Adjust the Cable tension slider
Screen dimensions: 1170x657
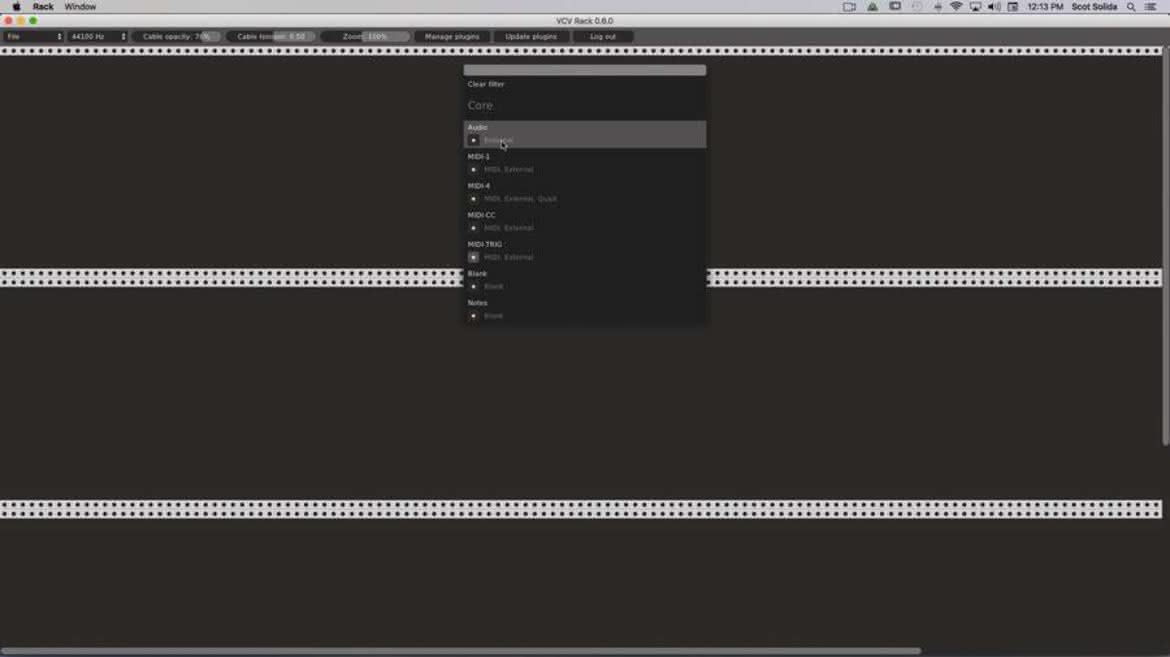pyautogui.click(x=272, y=37)
